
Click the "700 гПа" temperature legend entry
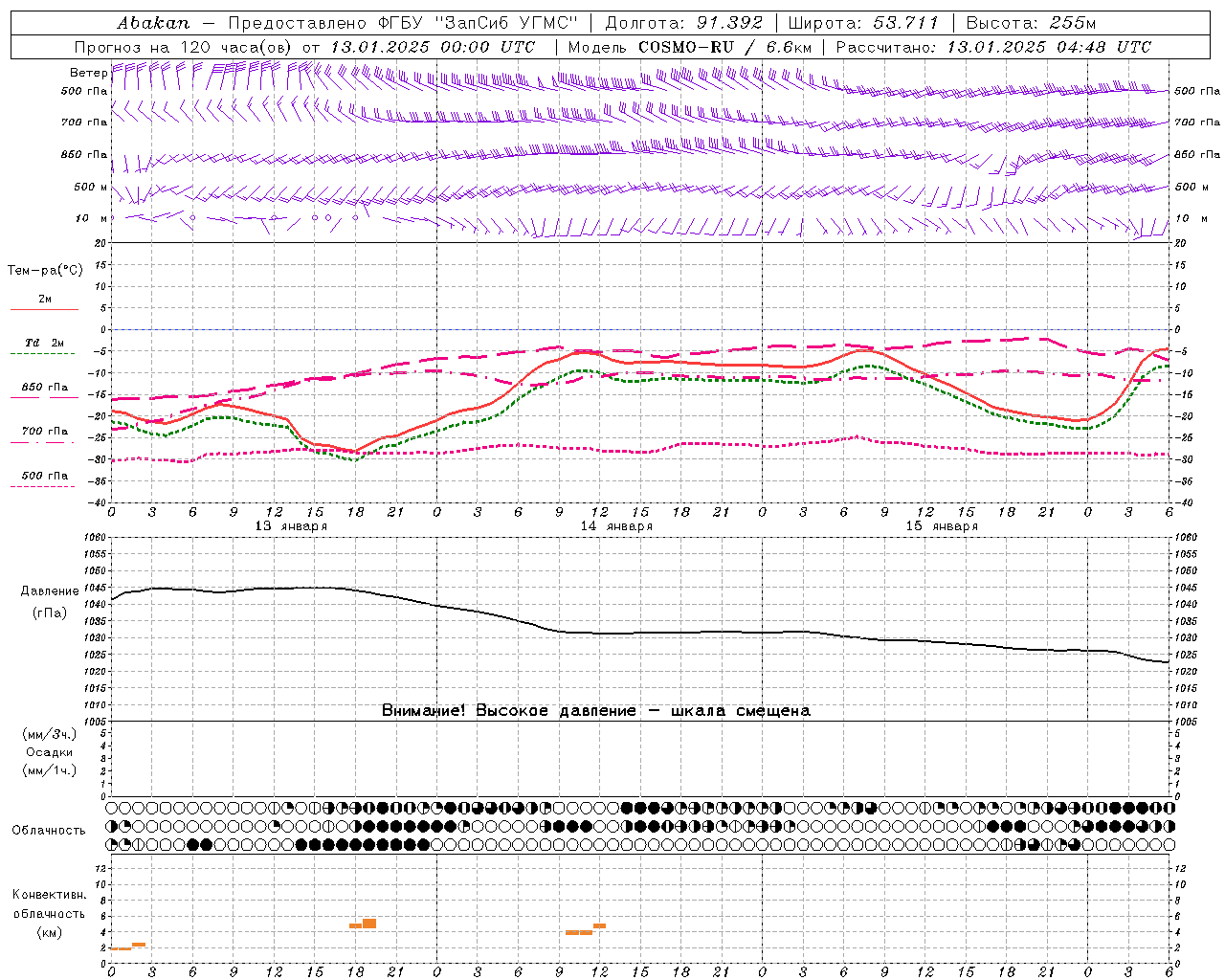click(x=45, y=434)
